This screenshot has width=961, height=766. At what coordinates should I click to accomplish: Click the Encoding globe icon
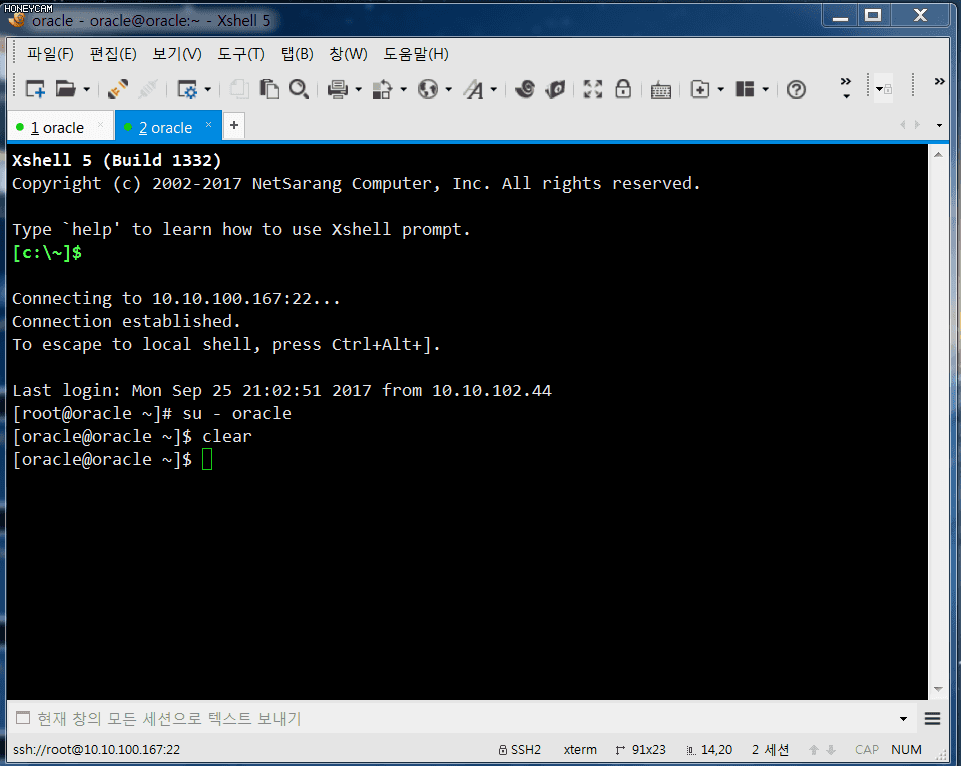click(428, 89)
